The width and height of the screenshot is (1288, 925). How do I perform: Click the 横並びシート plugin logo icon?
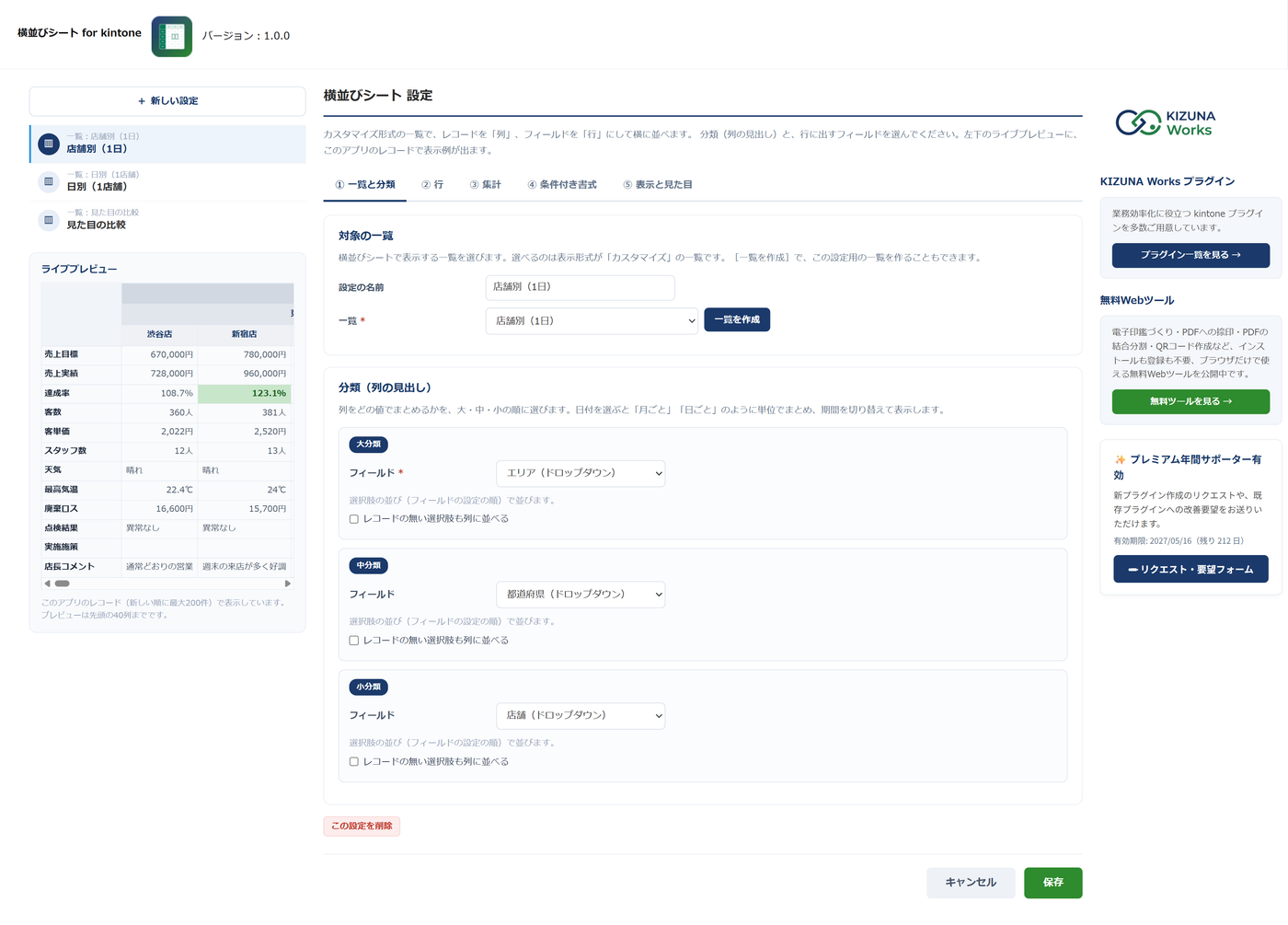[172, 37]
